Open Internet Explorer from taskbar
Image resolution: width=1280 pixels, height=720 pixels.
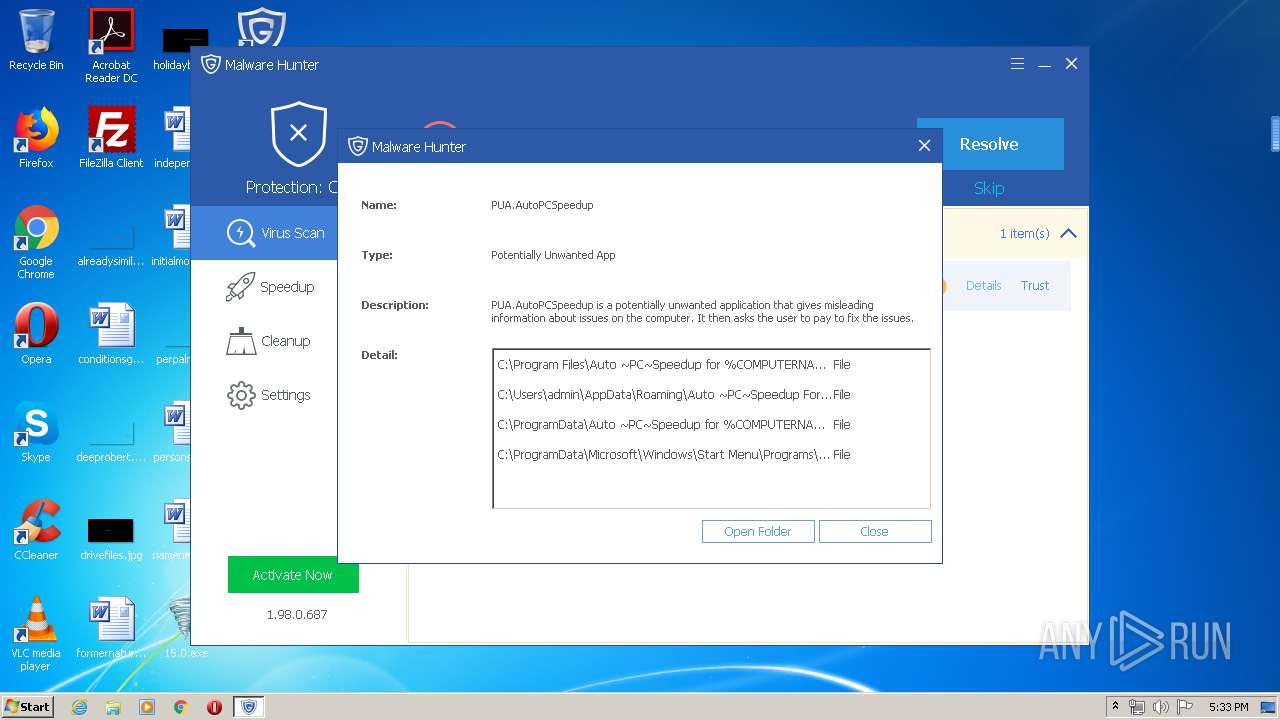80,707
